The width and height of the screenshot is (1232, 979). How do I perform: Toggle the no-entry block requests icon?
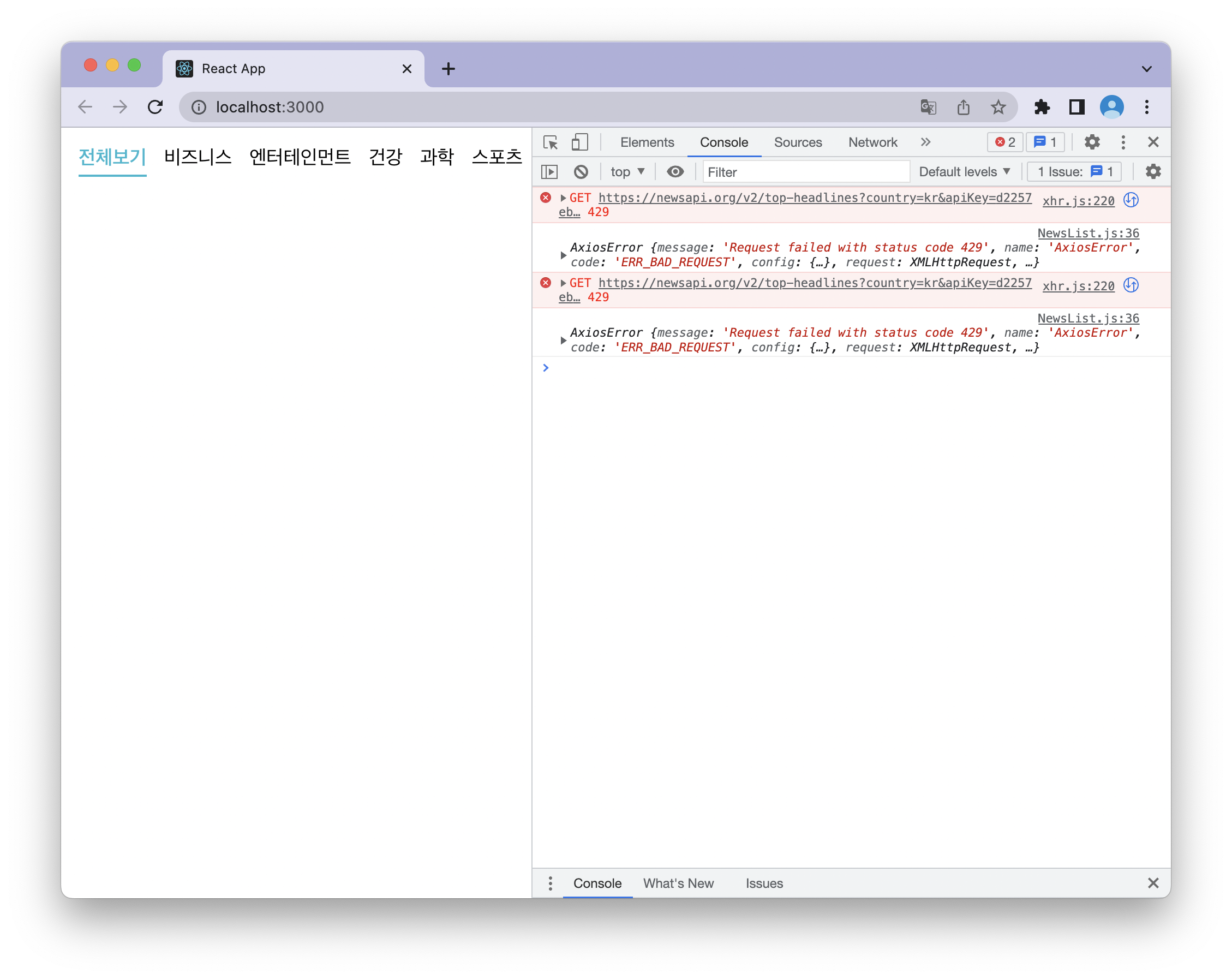tap(580, 172)
